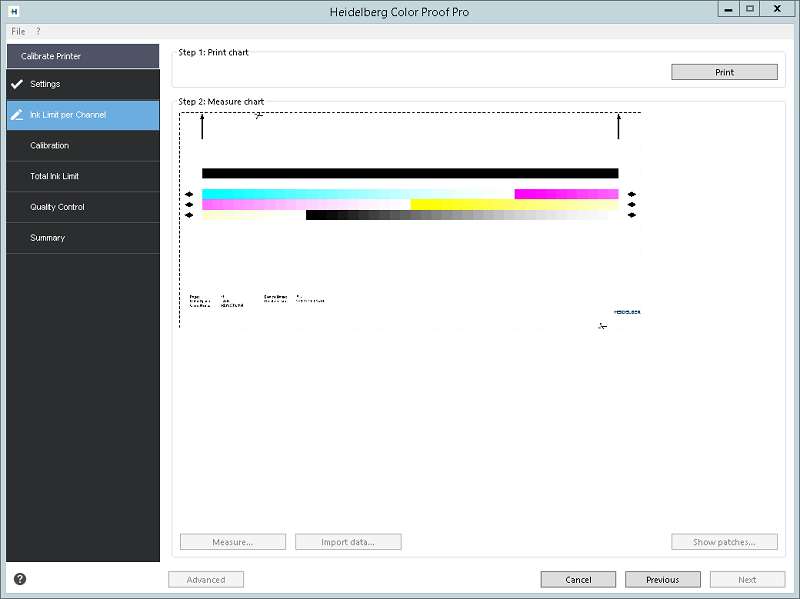Viewport: 800px width, 599px height.
Task: Open the File menu
Action: click(x=18, y=31)
